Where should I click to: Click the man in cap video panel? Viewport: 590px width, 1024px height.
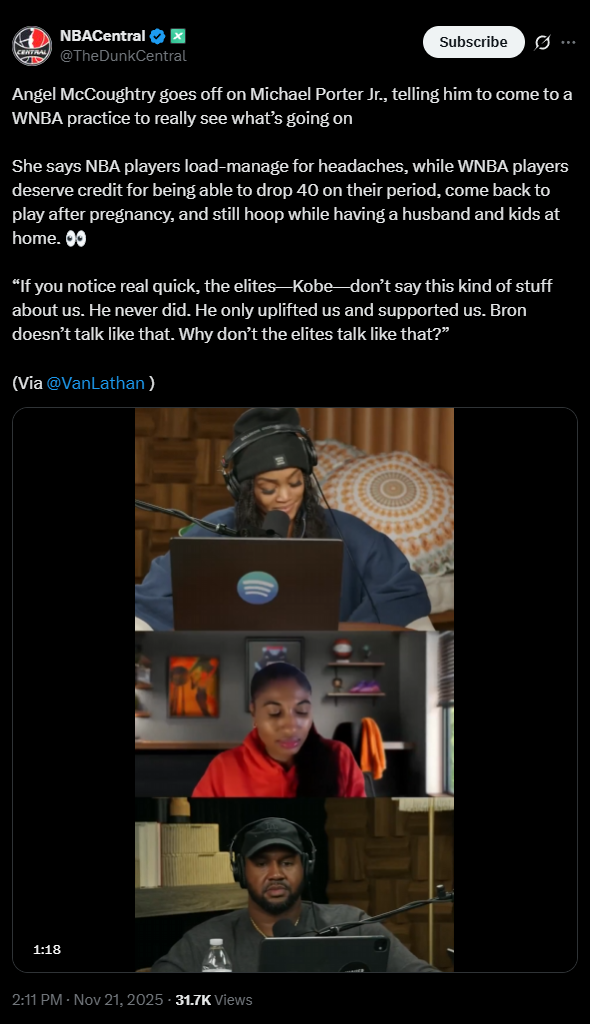[x=294, y=884]
